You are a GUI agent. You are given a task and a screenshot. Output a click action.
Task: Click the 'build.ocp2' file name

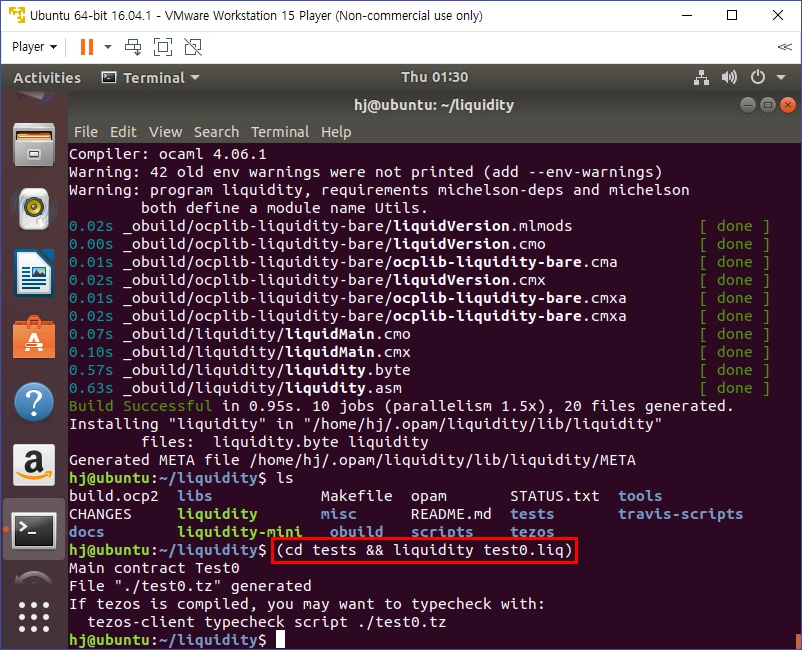coord(114,496)
